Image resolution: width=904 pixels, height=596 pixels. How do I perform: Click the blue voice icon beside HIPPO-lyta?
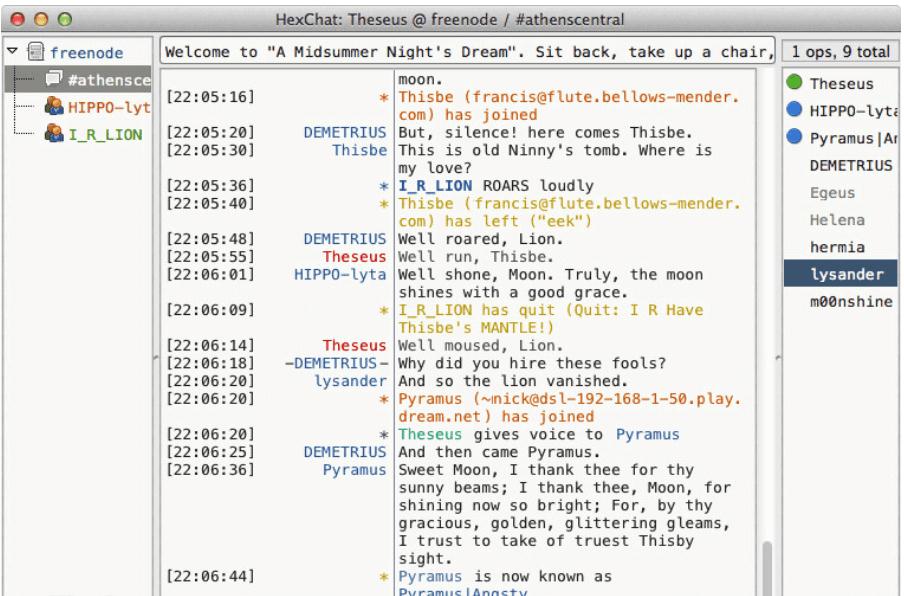pyautogui.click(x=794, y=109)
